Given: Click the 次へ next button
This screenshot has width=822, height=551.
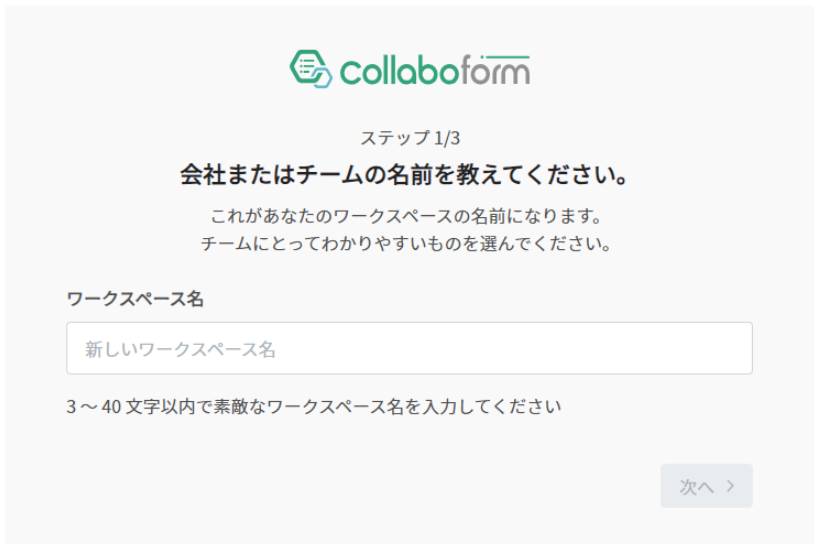Looking at the screenshot, I should [706, 486].
